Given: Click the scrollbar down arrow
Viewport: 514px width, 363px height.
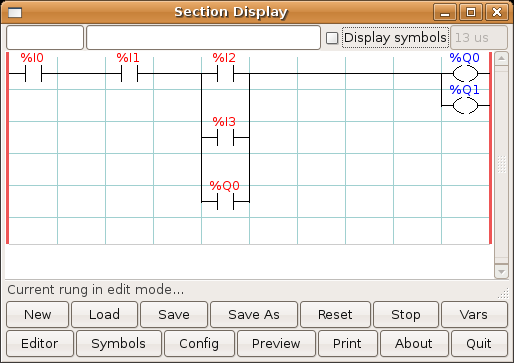Looking at the screenshot, I should tap(501, 271).
